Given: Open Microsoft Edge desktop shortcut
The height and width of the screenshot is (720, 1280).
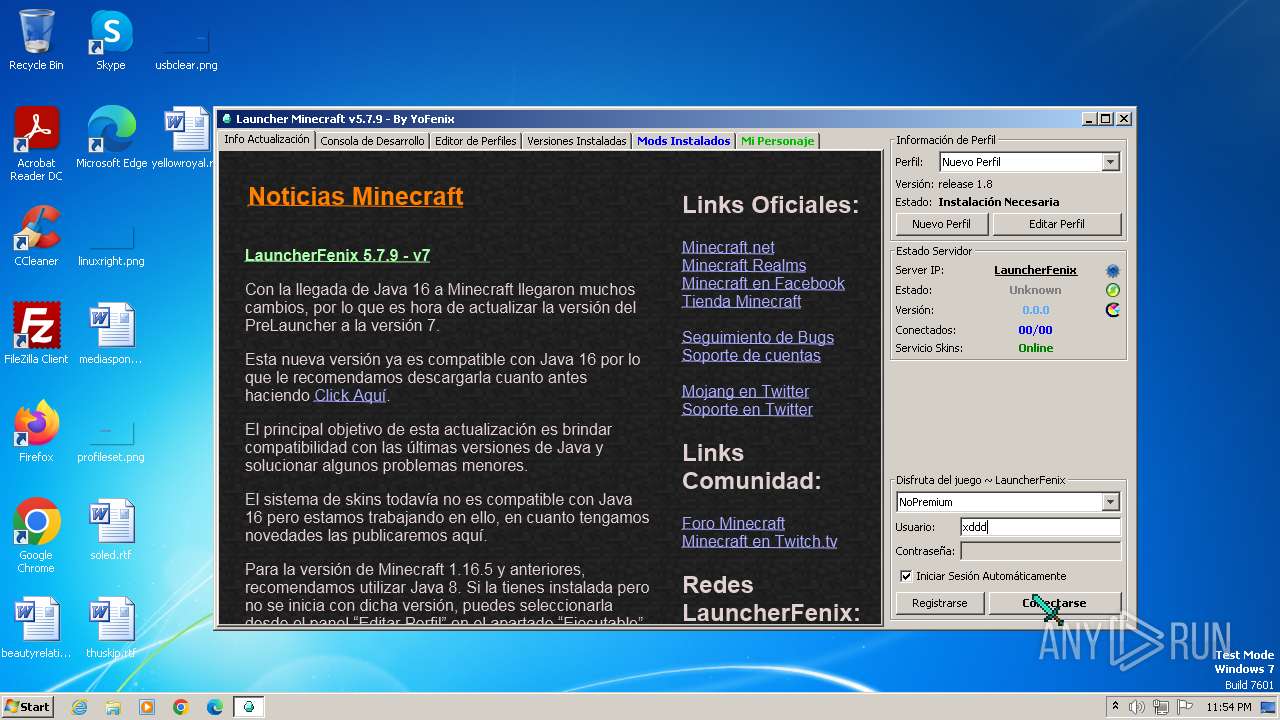Looking at the screenshot, I should (111, 138).
